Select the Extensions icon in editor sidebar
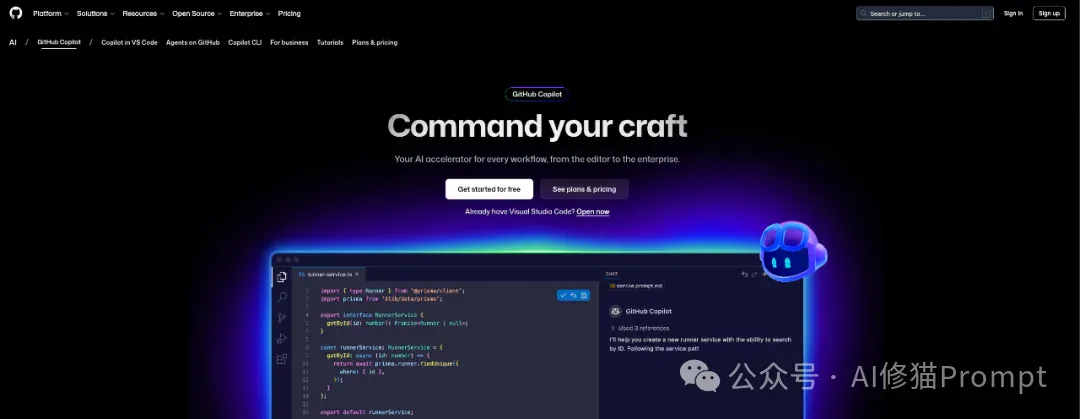This screenshot has width=1080, height=419. click(282, 359)
